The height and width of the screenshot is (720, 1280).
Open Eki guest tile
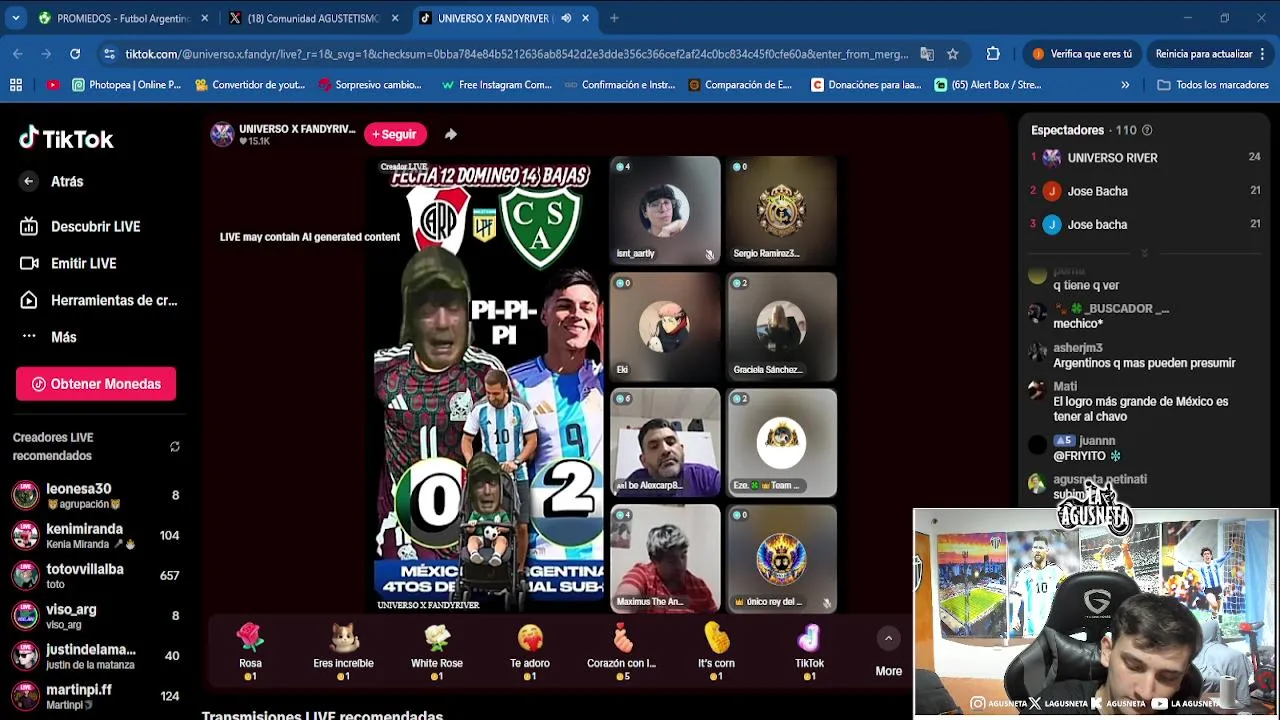click(x=665, y=326)
